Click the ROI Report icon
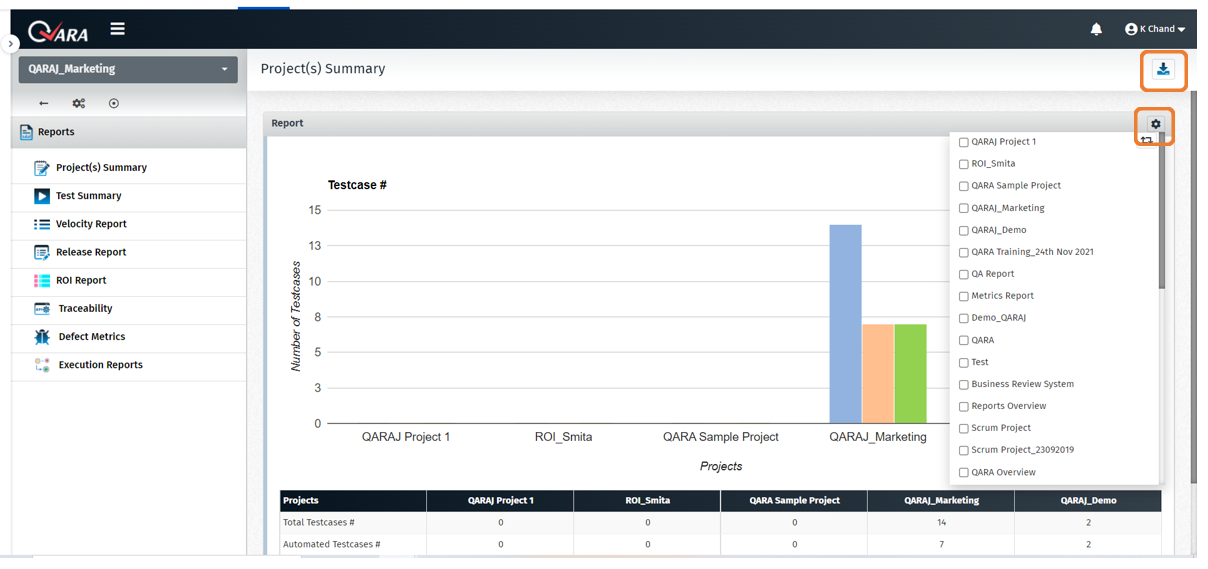 pyautogui.click(x=41, y=281)
